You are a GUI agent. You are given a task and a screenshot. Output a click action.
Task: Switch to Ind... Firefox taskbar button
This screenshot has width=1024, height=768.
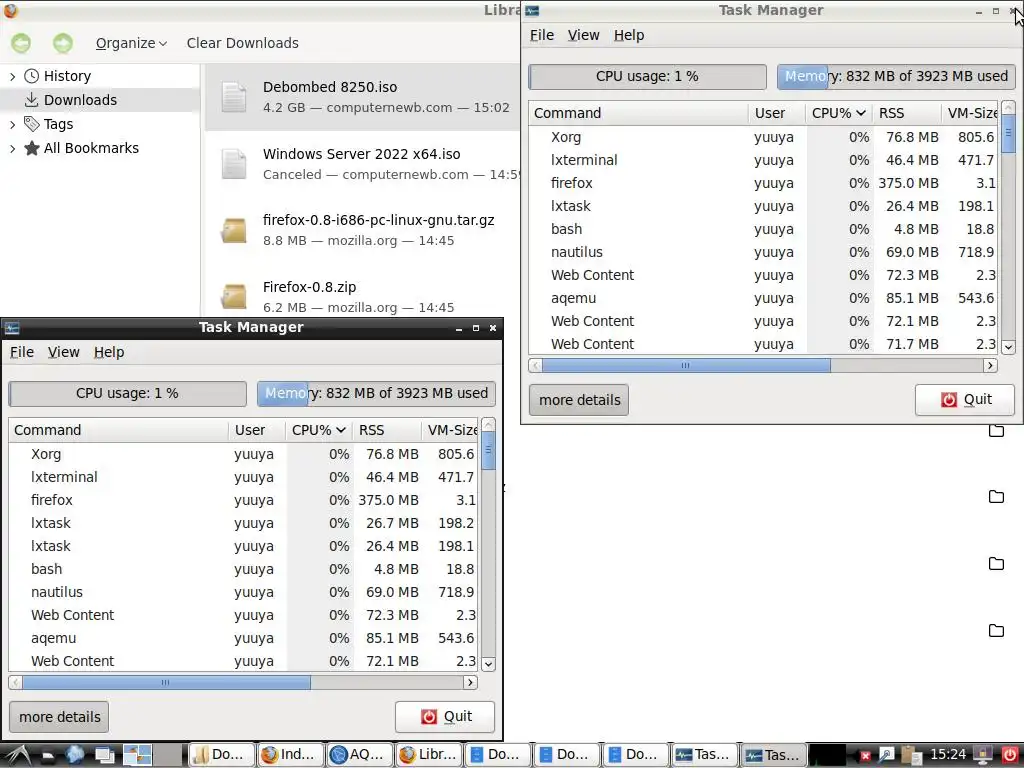coord(291,755)
